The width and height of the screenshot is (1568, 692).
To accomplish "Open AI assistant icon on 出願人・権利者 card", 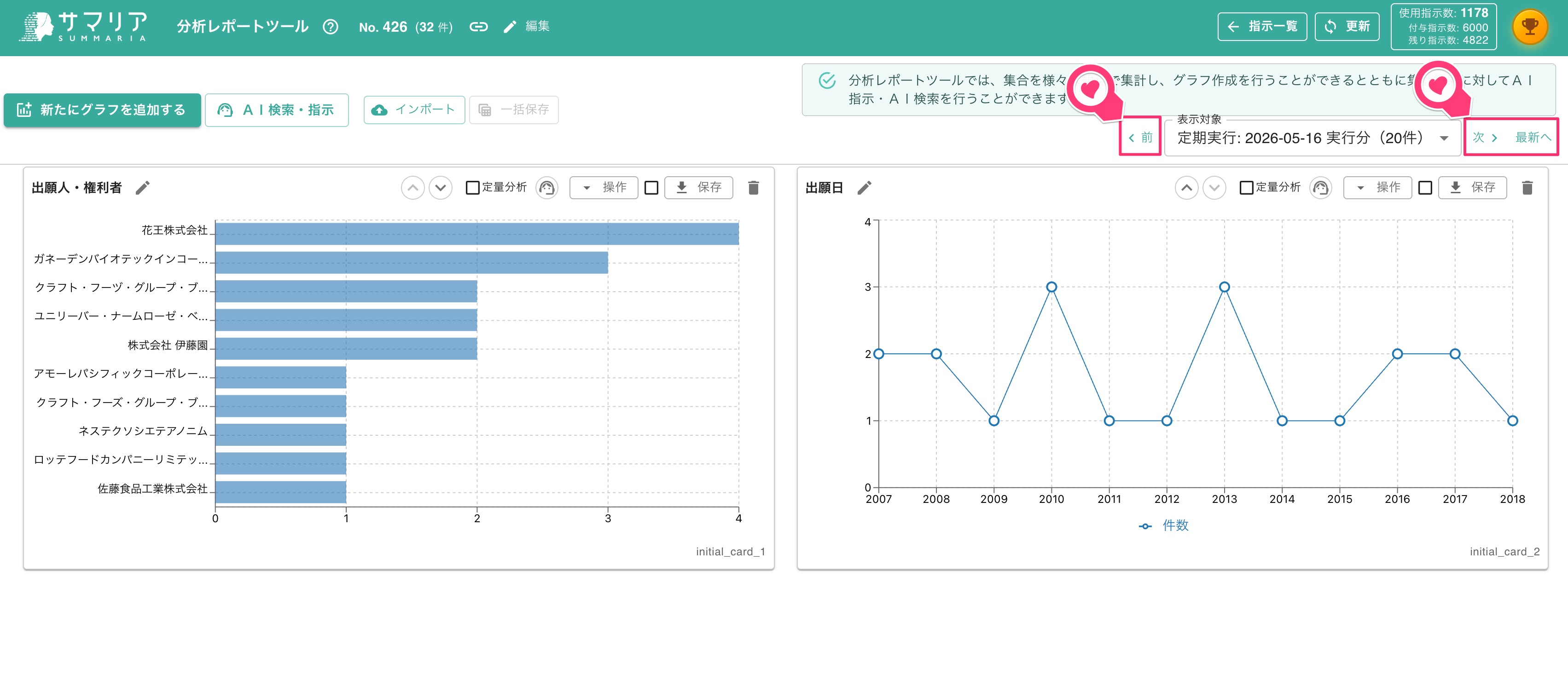I will [x=547, y=187].
